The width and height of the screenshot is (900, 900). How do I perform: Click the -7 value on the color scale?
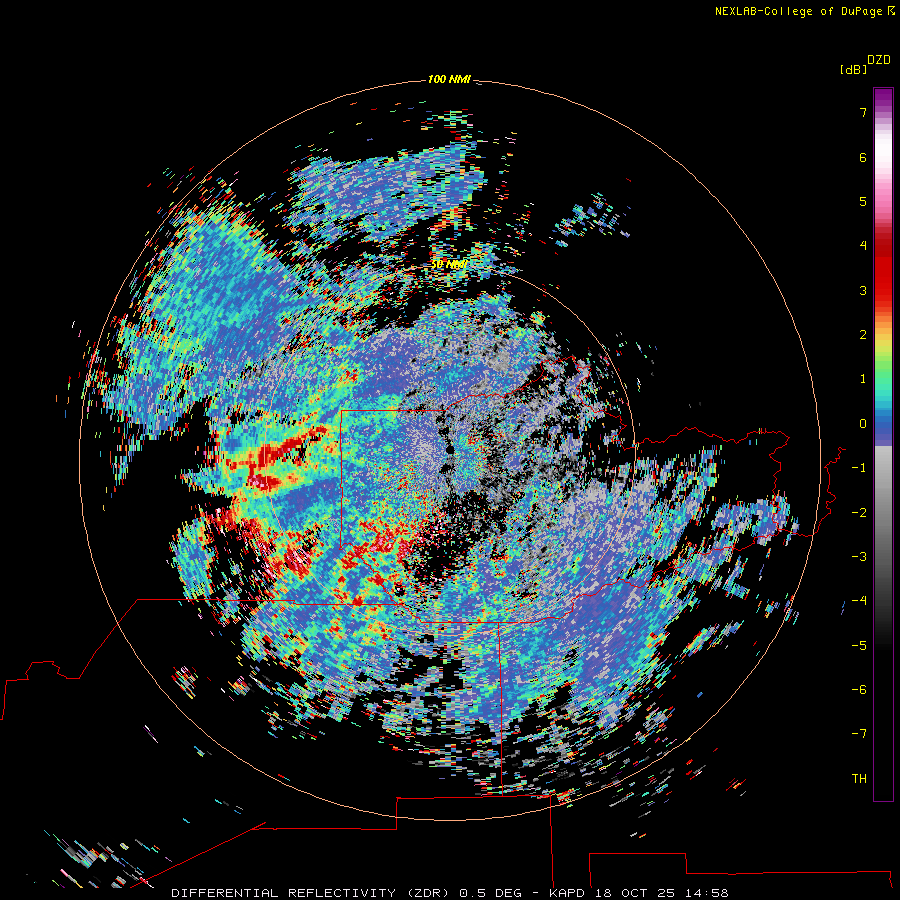859,734
